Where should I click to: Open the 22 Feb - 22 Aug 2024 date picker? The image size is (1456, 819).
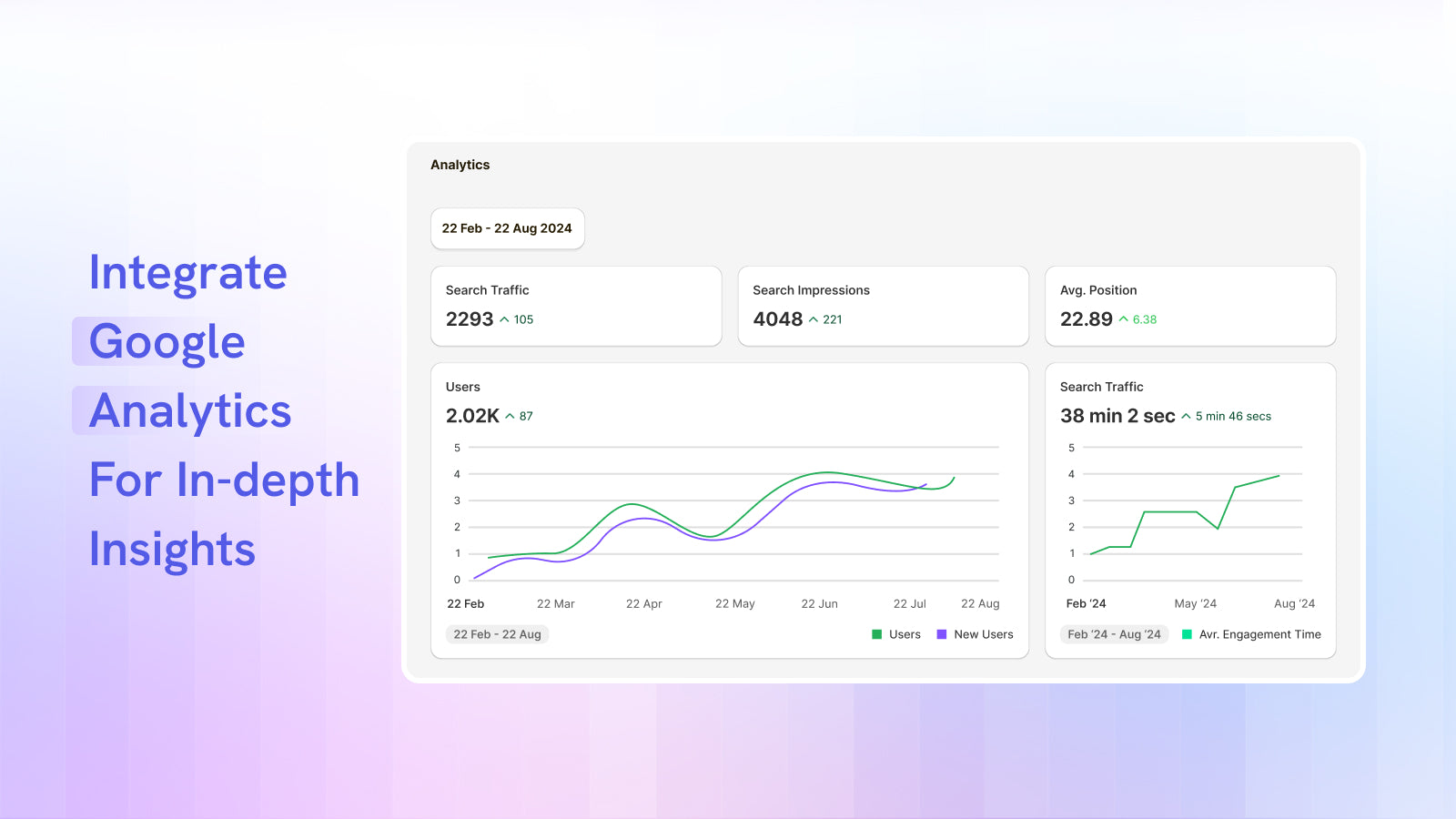(507, 228)
